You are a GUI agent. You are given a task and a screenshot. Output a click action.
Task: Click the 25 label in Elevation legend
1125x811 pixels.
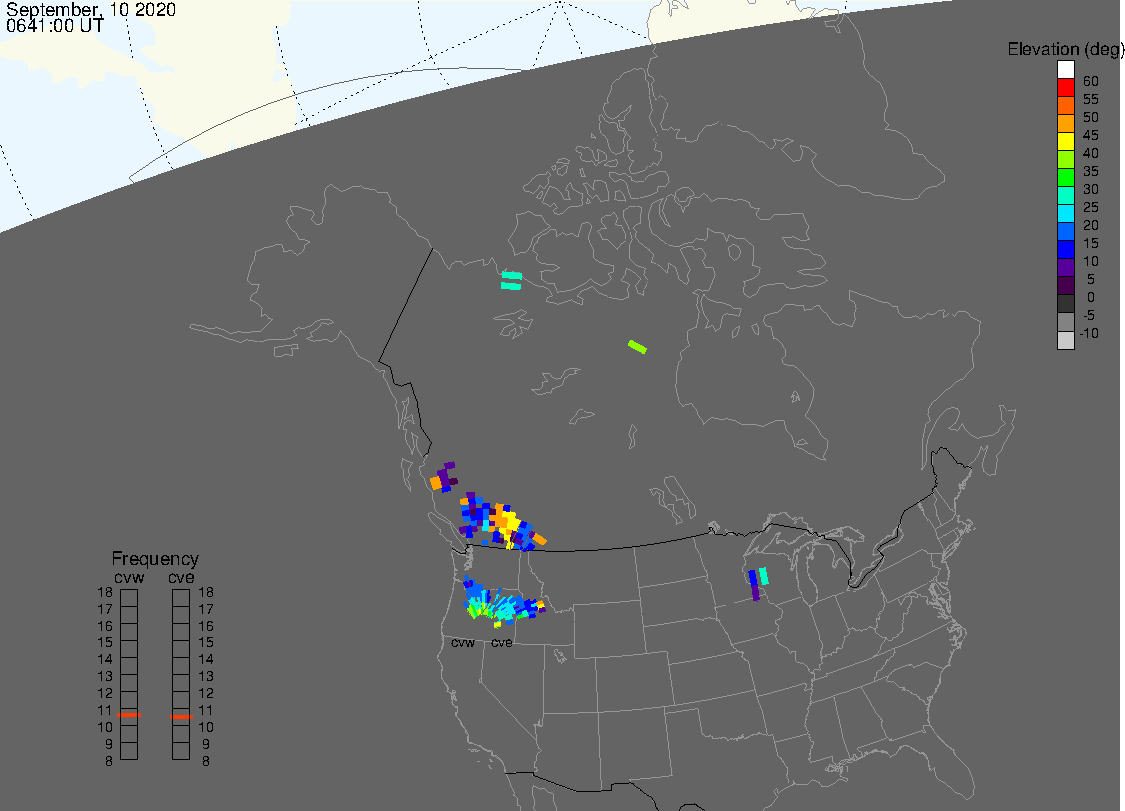[1091, 207]
